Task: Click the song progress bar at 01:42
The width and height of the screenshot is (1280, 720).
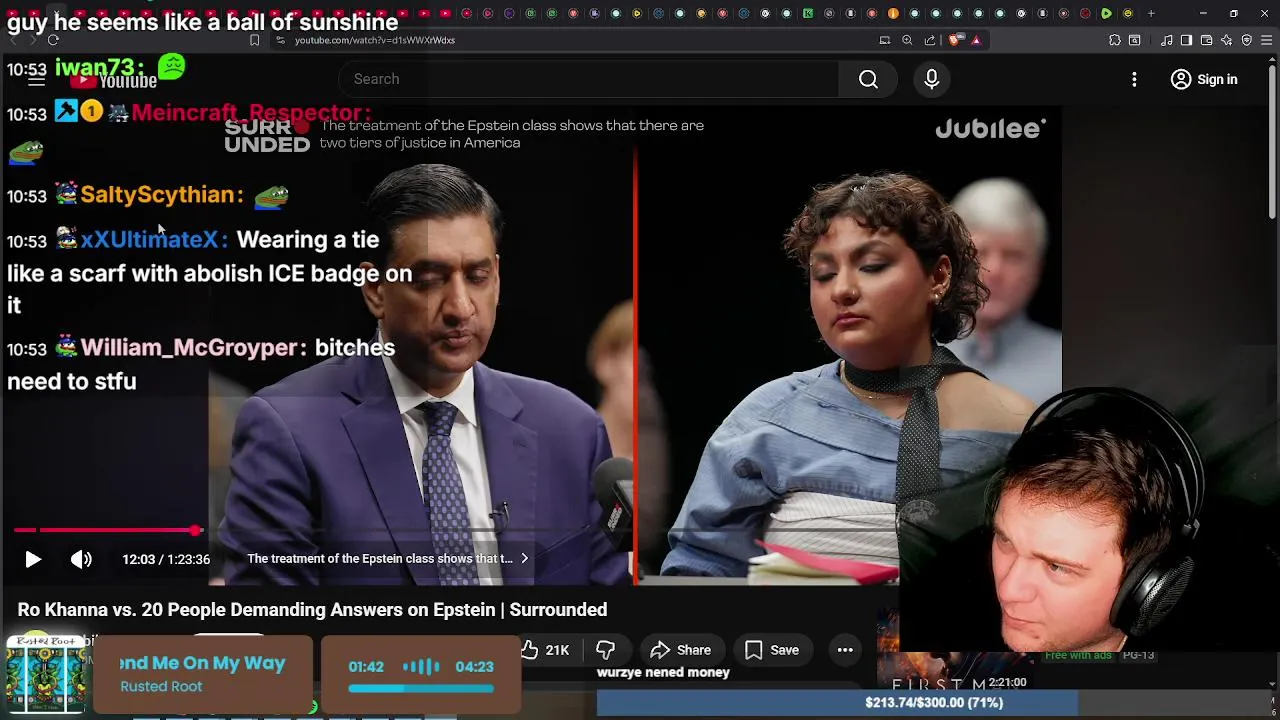Action: tap(421, 688)
